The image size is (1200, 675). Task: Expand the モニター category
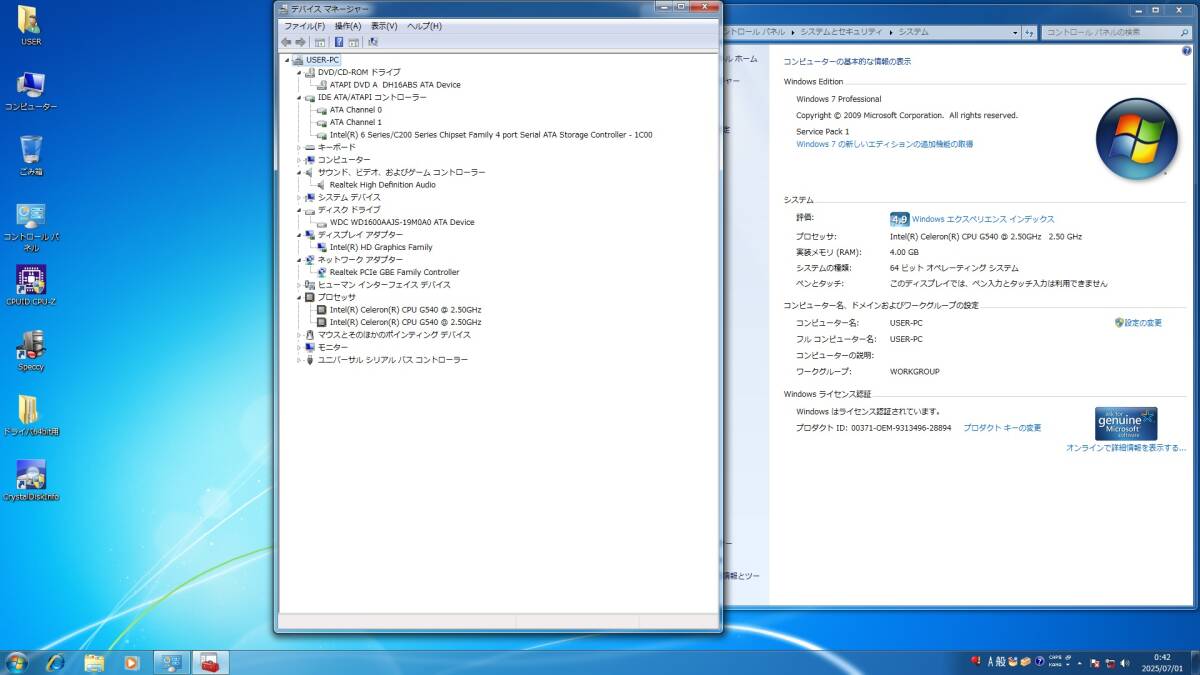pyautogui.click(x=299, y=347)
